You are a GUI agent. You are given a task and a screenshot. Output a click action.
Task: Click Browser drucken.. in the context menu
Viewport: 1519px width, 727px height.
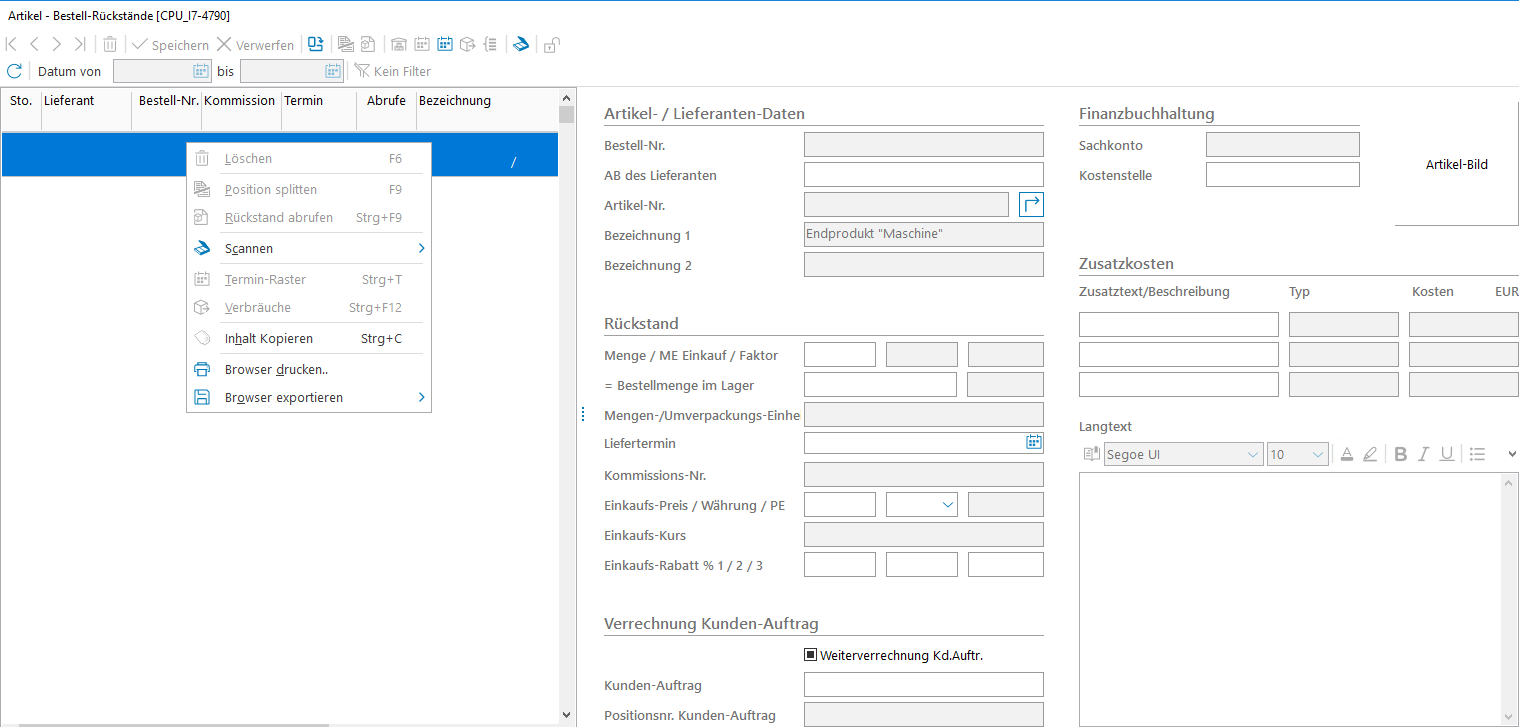coord(276,369)
